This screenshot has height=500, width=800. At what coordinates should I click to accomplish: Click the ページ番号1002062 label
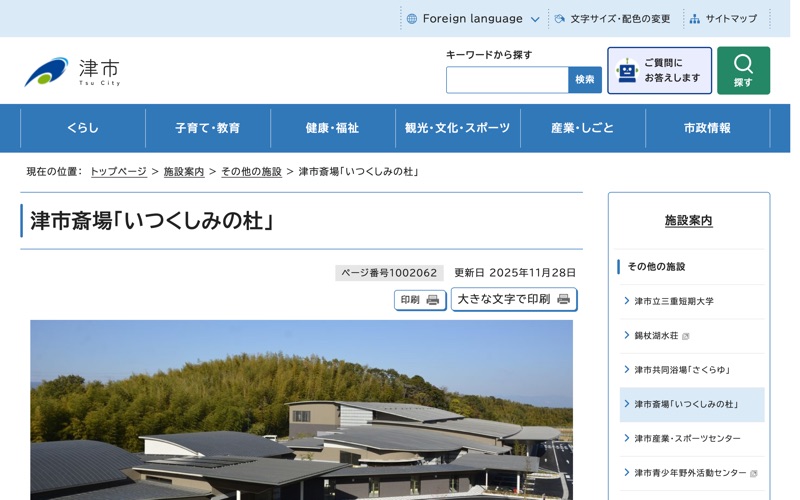(x=389, y=273)
